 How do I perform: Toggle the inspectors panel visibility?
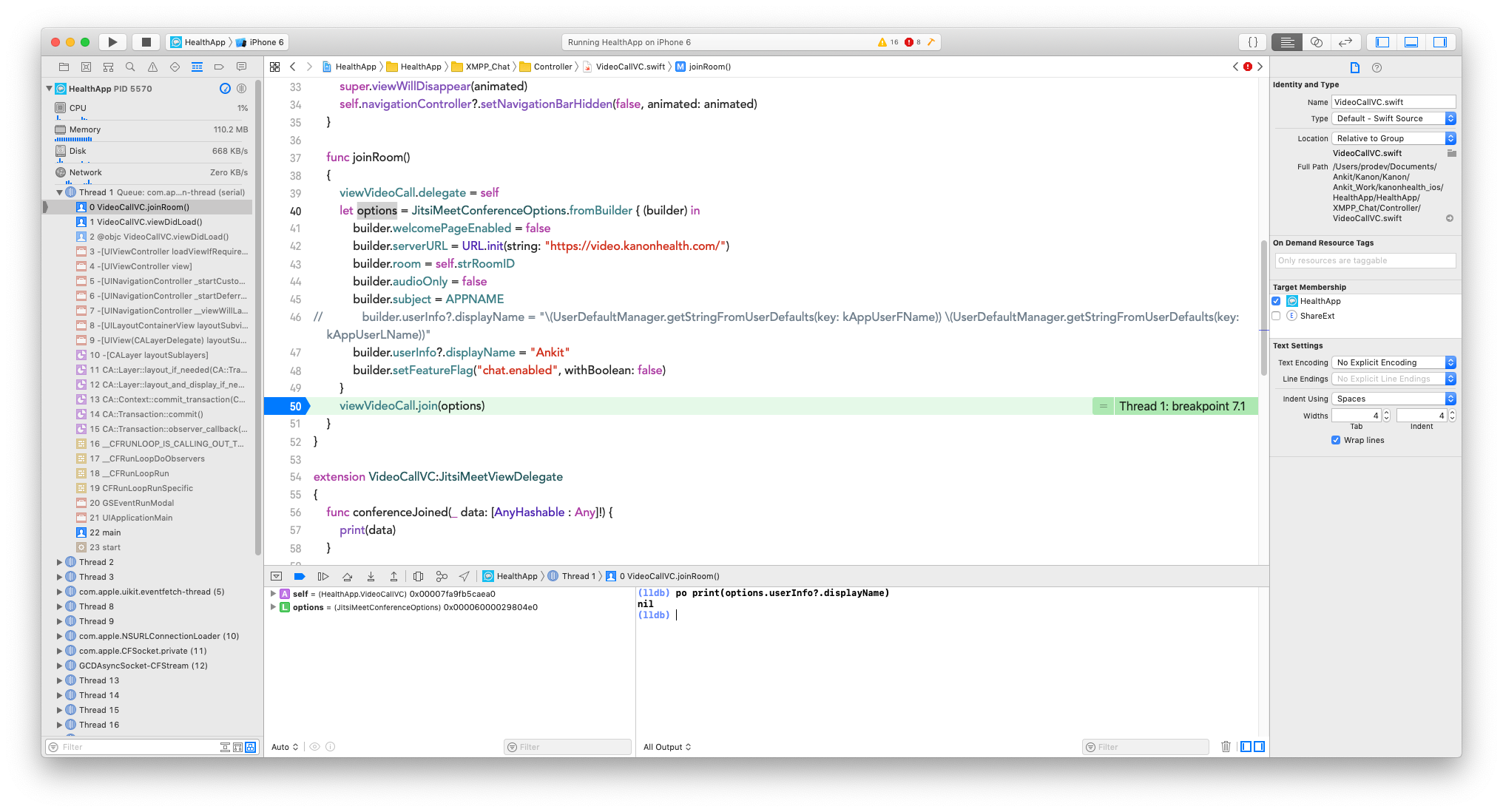click(1440, 42)
